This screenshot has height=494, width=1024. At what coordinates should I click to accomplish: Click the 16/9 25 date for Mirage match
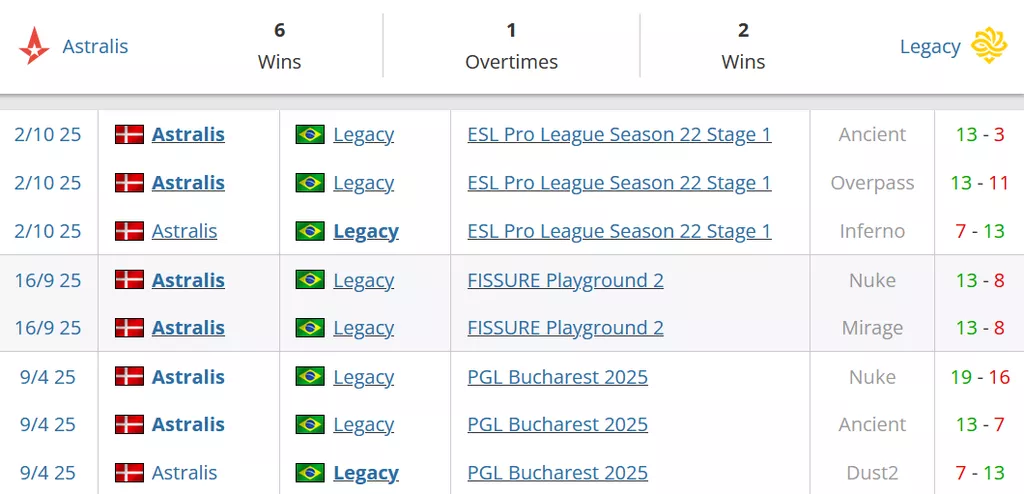[x=48, y=328]
